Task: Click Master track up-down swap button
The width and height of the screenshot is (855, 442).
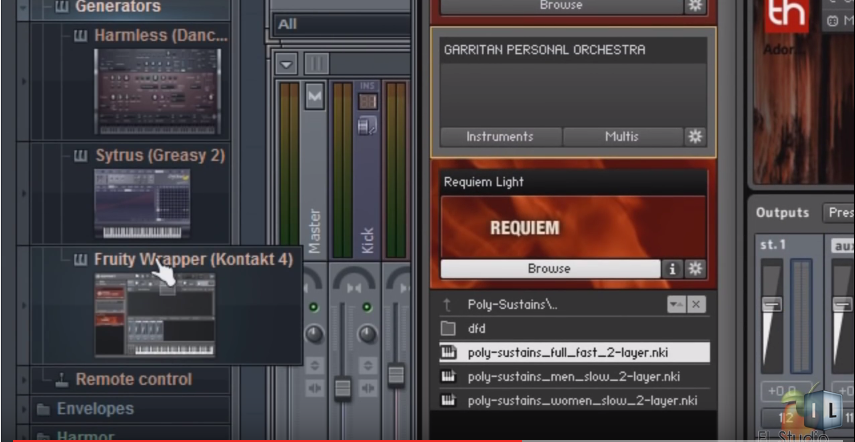Action: pos(315,365)
